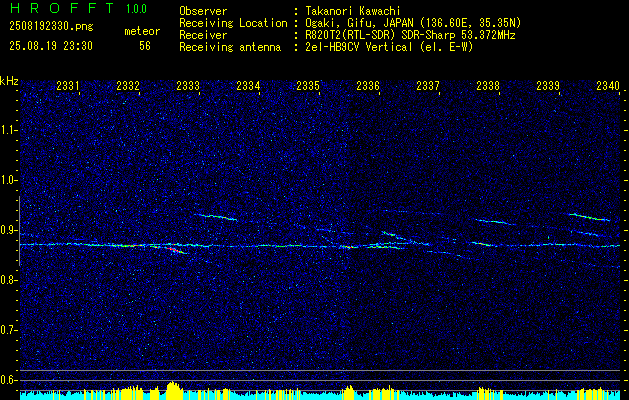Click the 0.8 kHz frequency axis label
The width and height of the screenshot is (629, 400).
pos(8,280)
